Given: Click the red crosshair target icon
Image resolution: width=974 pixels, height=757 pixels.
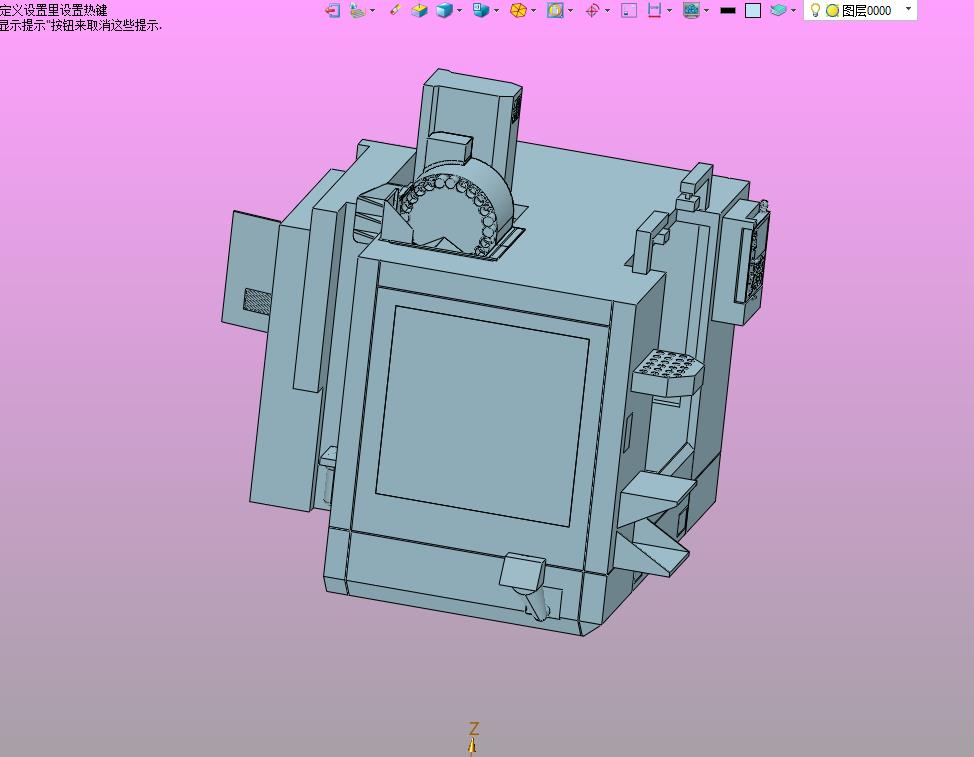Looking at the screenshot, I should click(x=592, y=11).
